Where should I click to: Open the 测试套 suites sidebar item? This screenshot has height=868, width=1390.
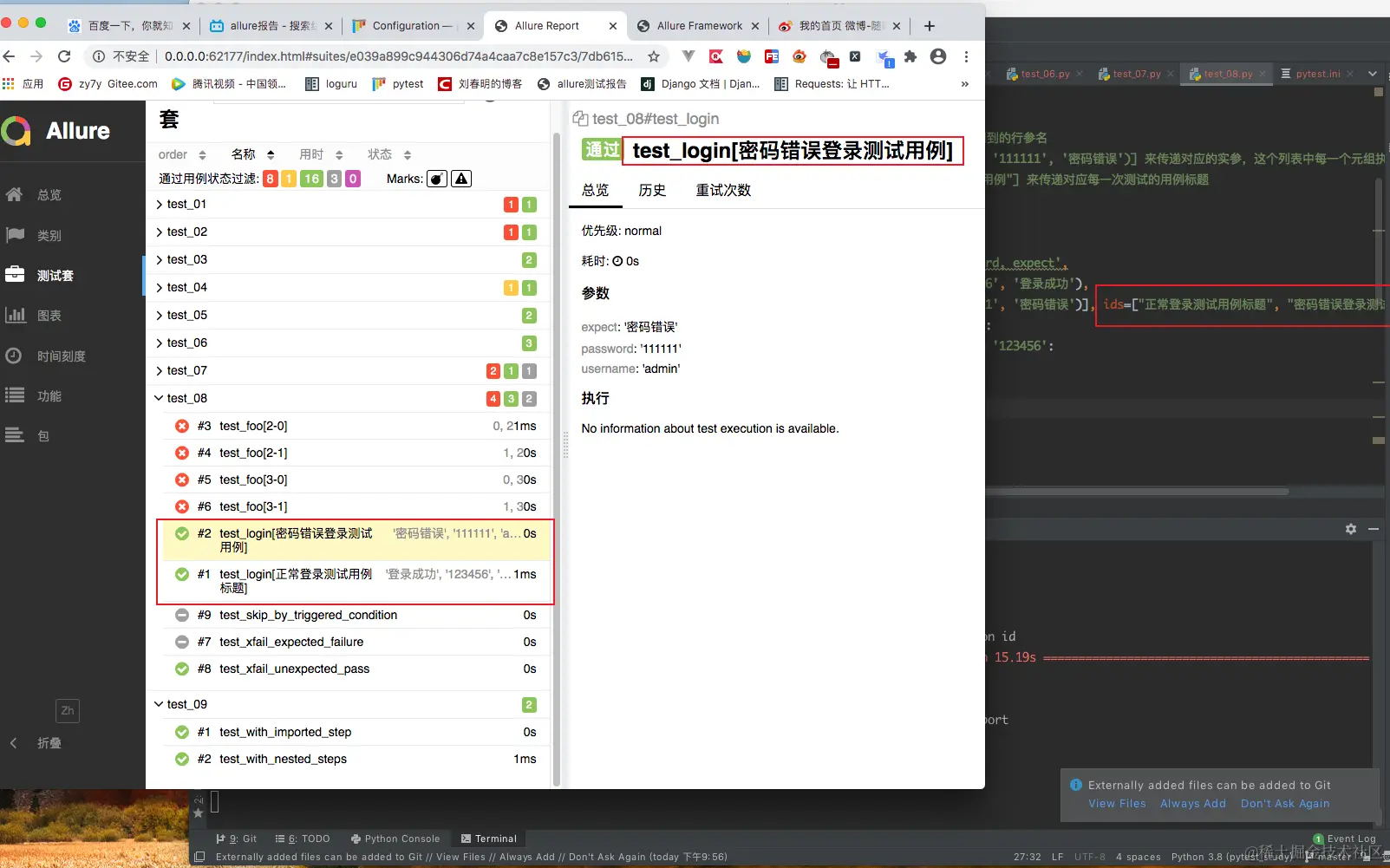[54, 276]
